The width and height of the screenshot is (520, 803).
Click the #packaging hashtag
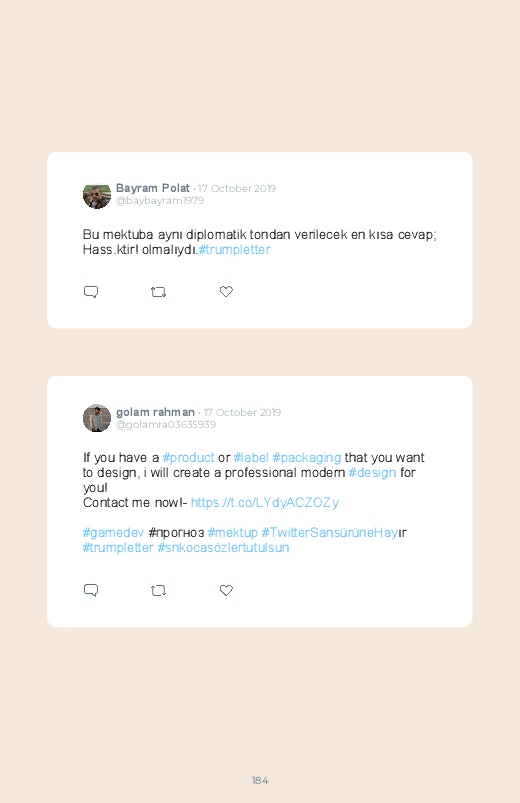pyautogui.click(x=307, y=457)
